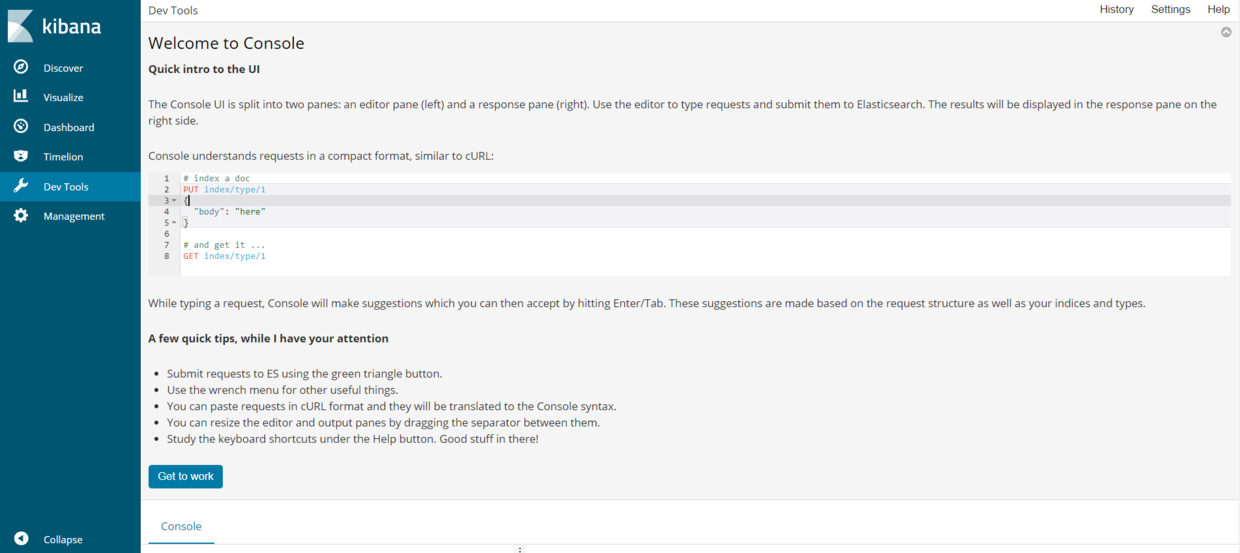Collapse the welcome panel with the up-arrow icon
Screen dimensions: 1240x553
point(1226,33)
